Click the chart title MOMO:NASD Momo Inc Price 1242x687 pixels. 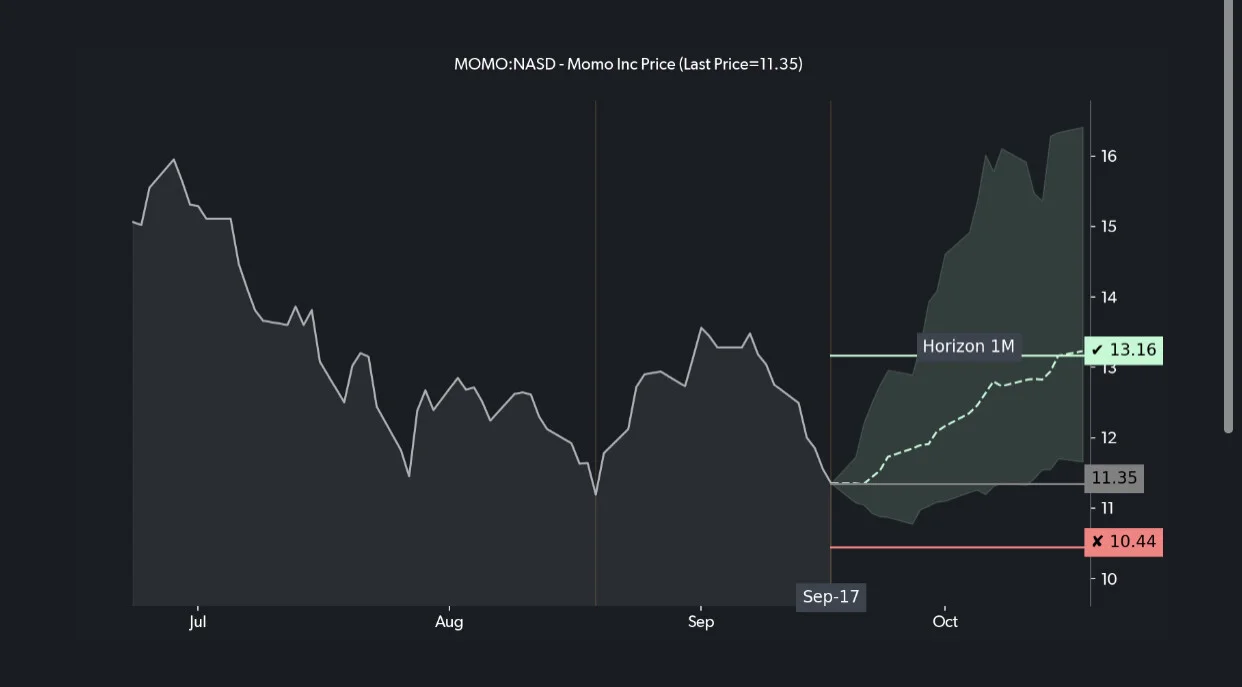click(x=628, y=64)
